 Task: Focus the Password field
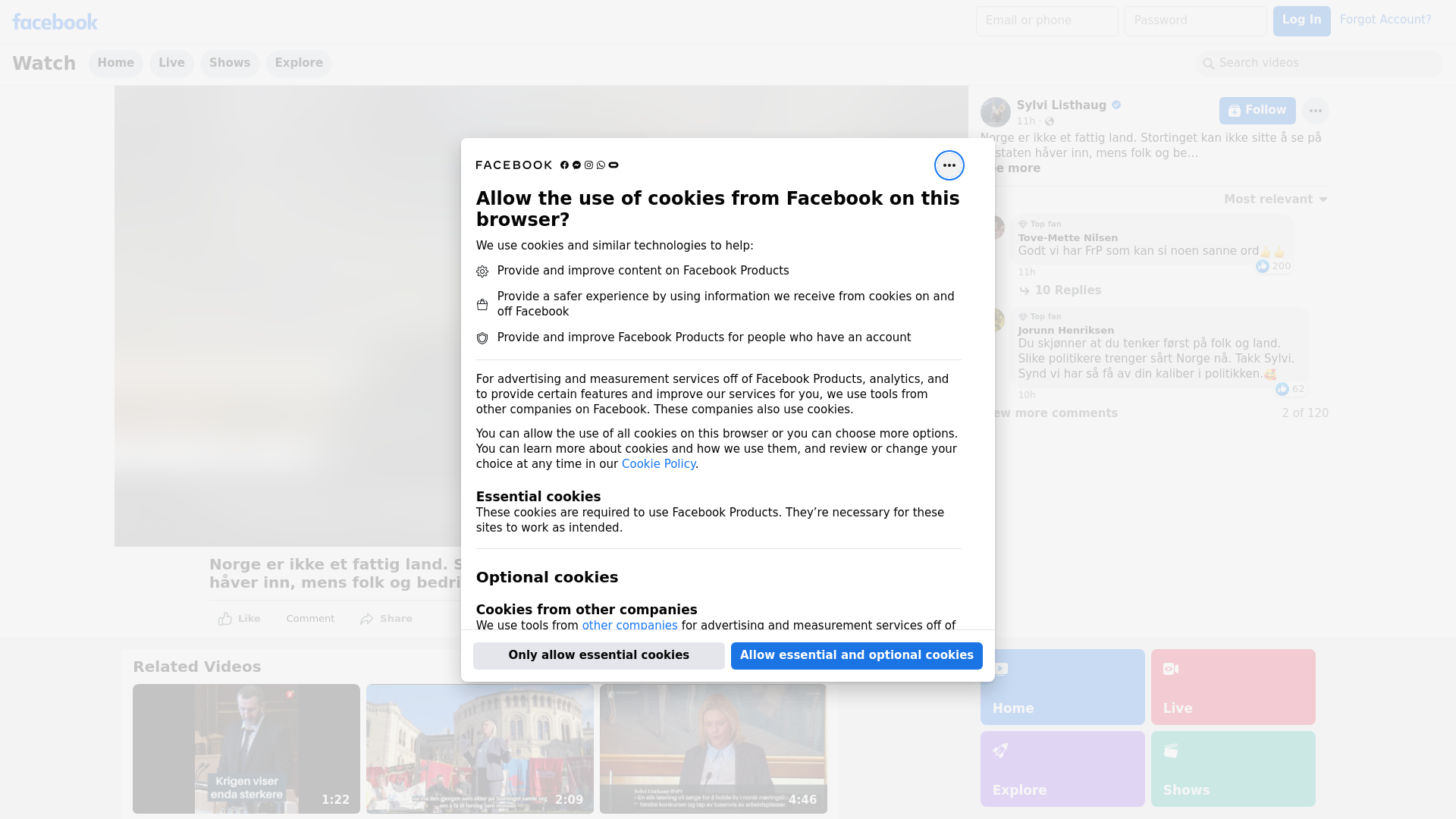(x=1195, y=21)
